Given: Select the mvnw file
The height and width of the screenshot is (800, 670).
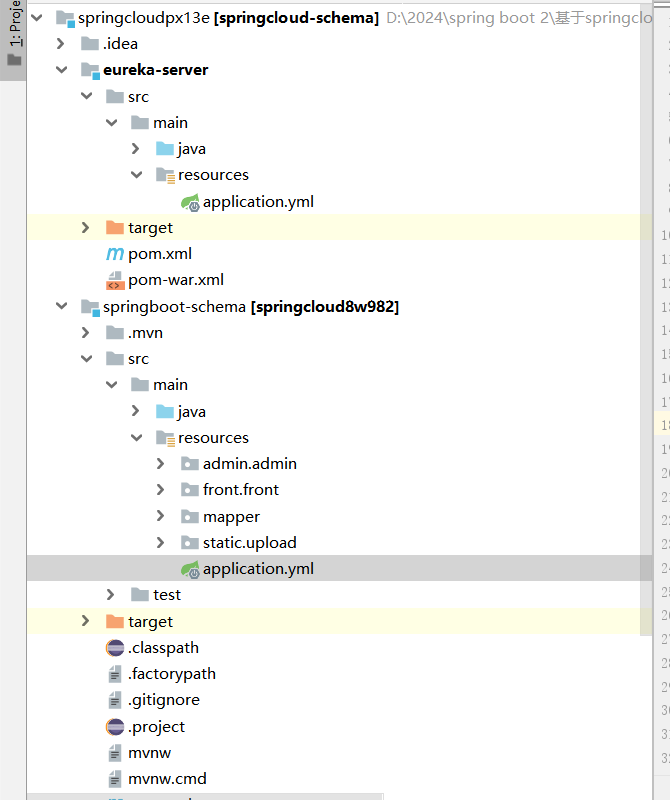Looking at the screenshot, I should (150, 752).
